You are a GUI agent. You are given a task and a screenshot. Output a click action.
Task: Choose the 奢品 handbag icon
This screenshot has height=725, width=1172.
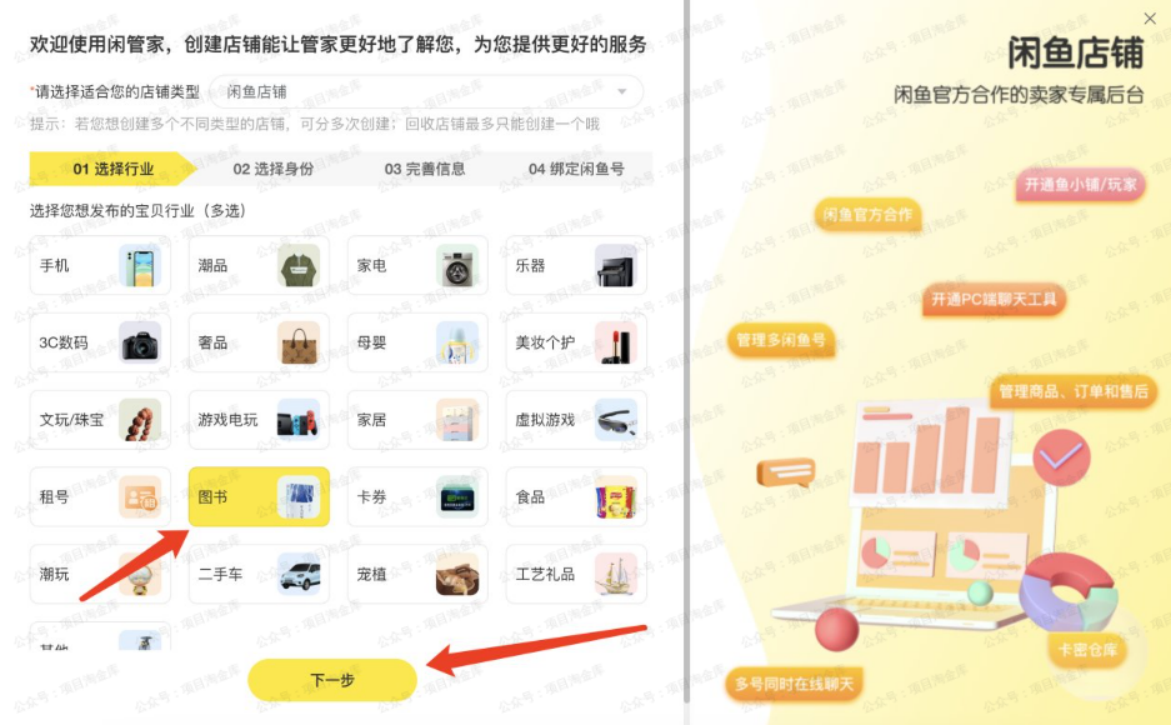point(298,343)
